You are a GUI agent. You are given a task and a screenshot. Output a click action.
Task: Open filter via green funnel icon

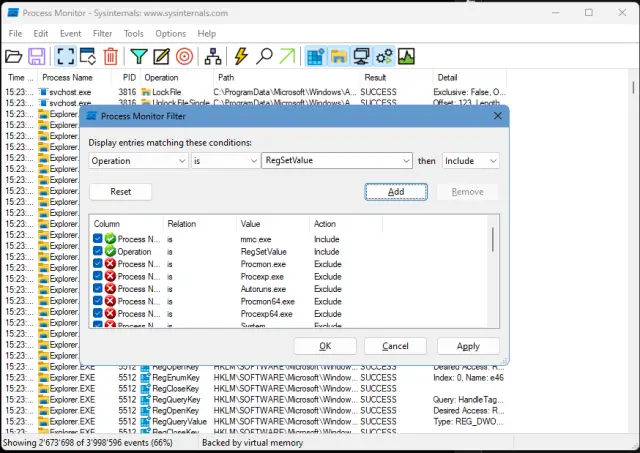tap(139, 56)
